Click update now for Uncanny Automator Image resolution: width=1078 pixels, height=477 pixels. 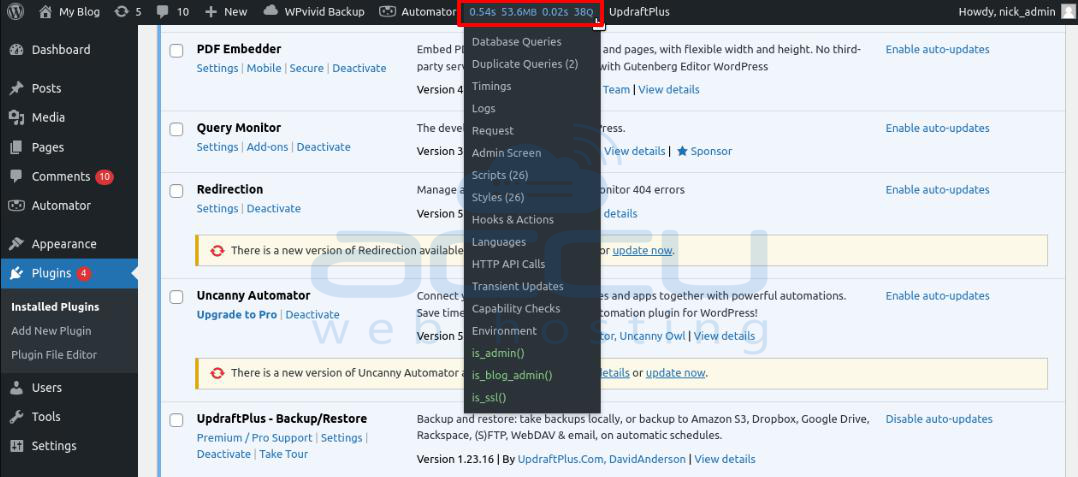(x=675, y=373)
